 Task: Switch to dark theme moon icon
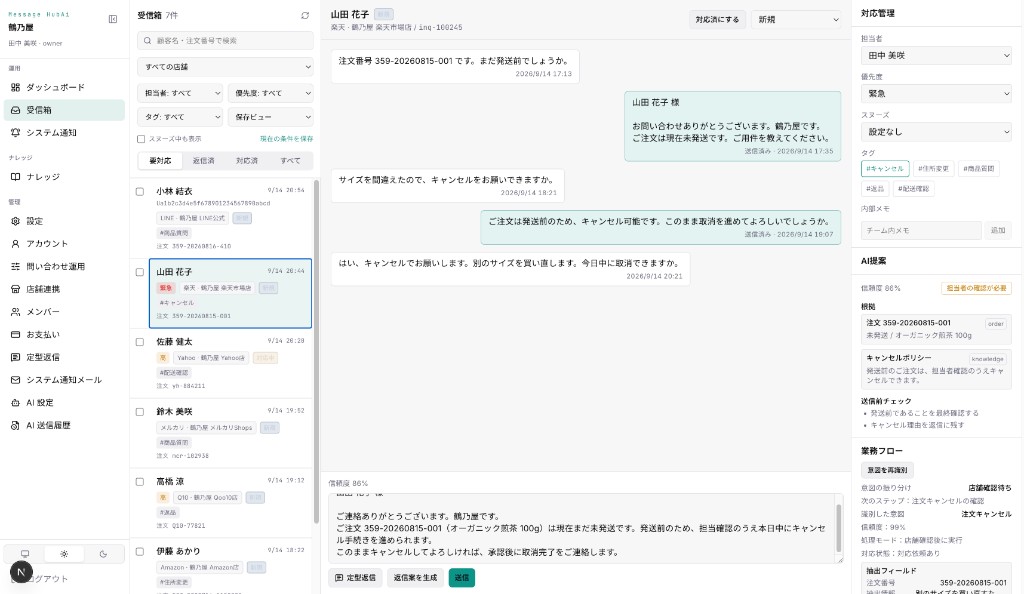(x=103, y=554)
